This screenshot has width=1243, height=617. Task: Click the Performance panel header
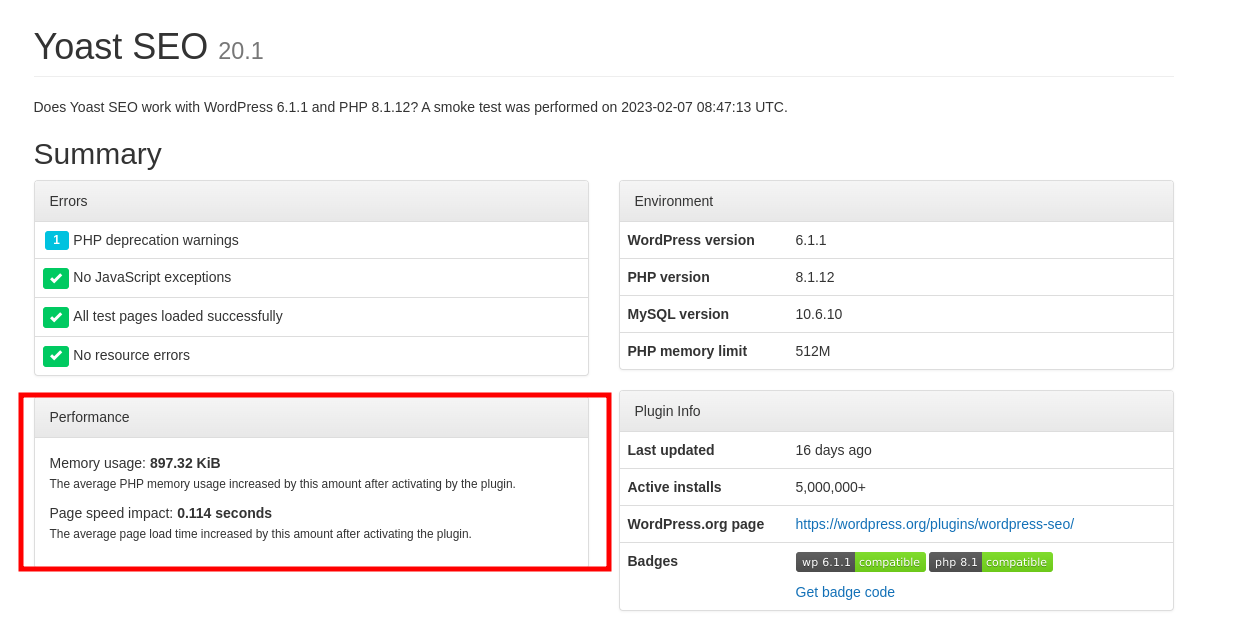pyautogui.click(x=311, y=417)
